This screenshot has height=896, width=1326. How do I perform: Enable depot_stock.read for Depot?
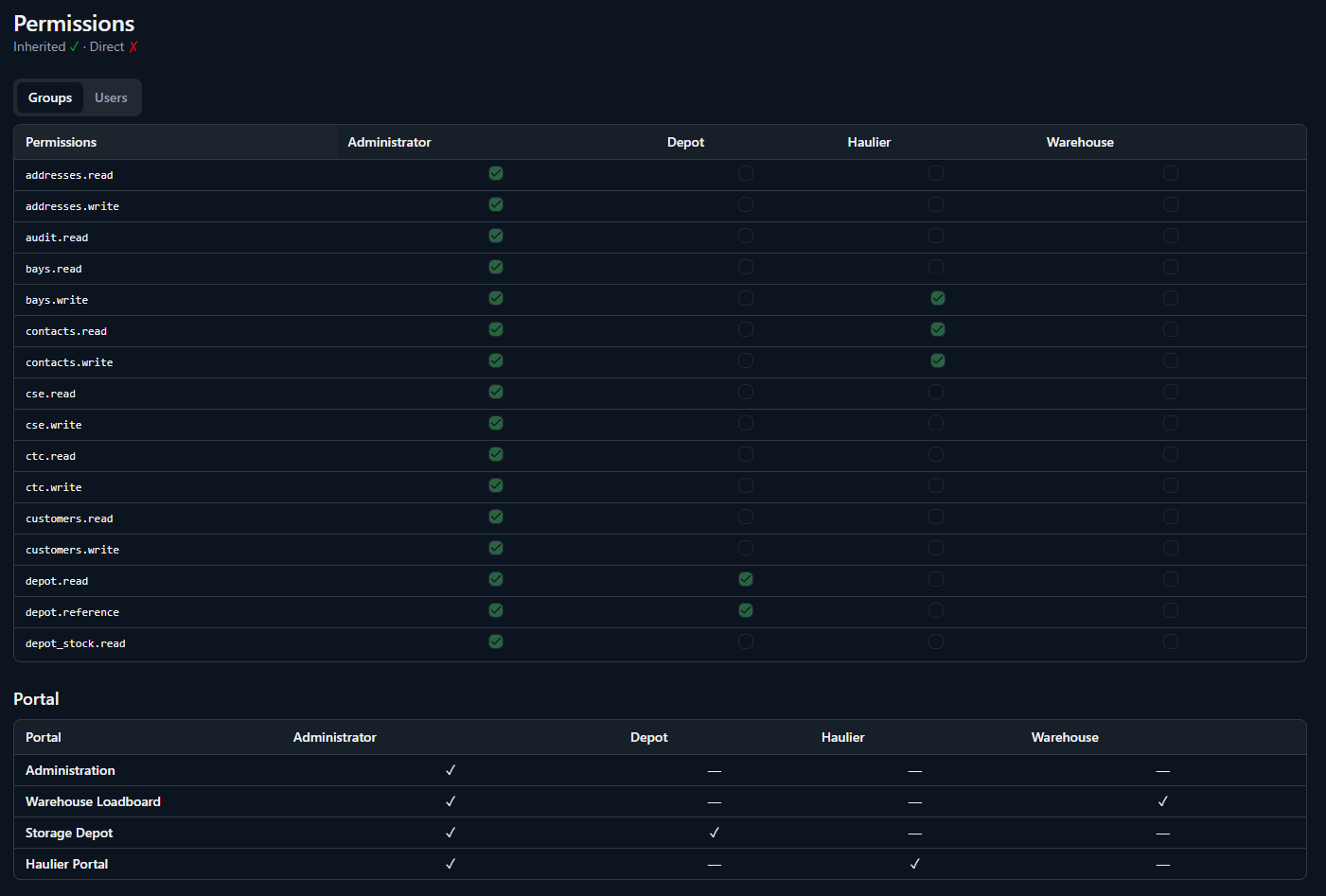(746, 641)
